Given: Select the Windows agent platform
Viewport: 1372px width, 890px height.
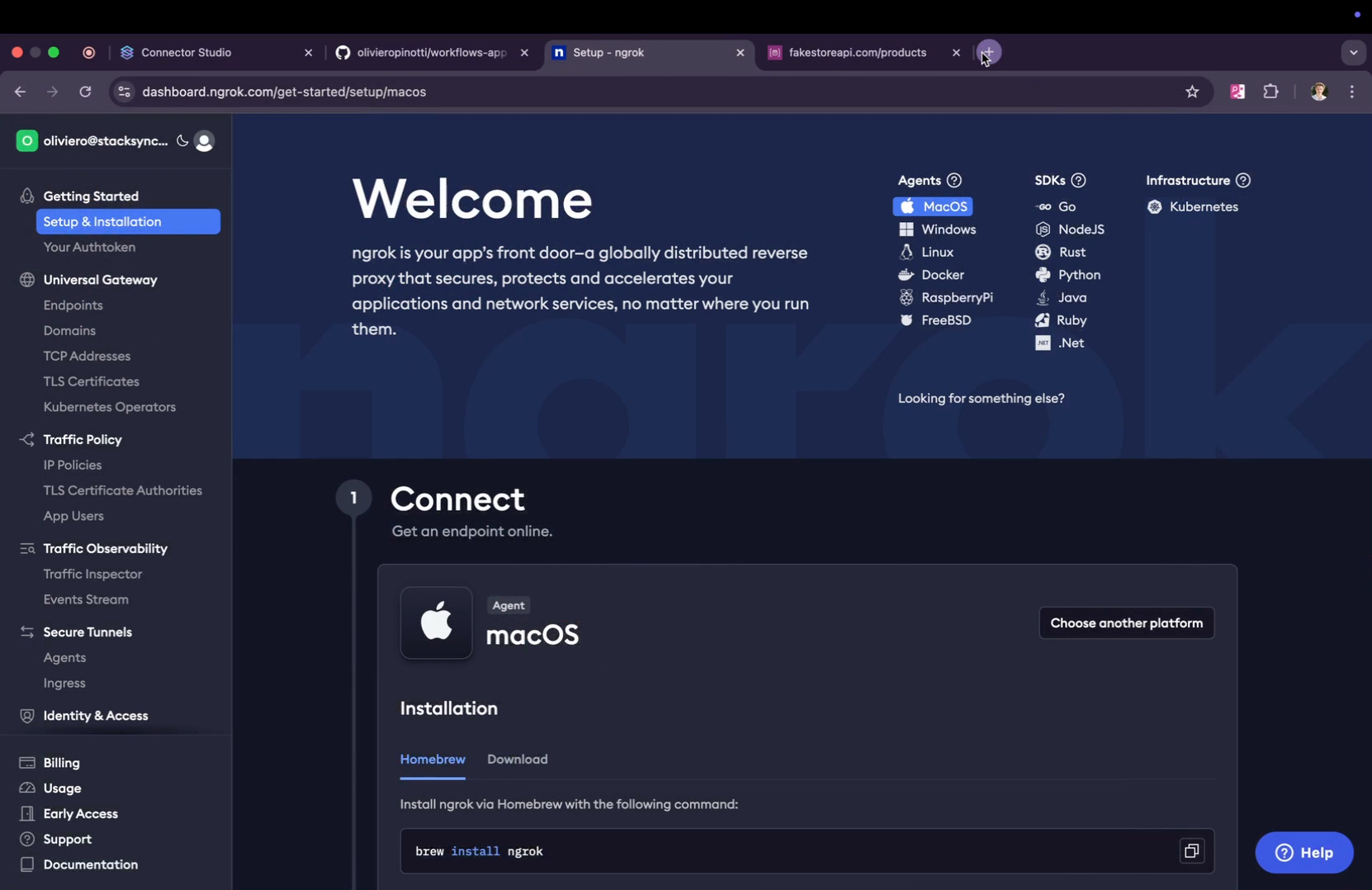Looking at the screenshot, I should coord(948,230).
